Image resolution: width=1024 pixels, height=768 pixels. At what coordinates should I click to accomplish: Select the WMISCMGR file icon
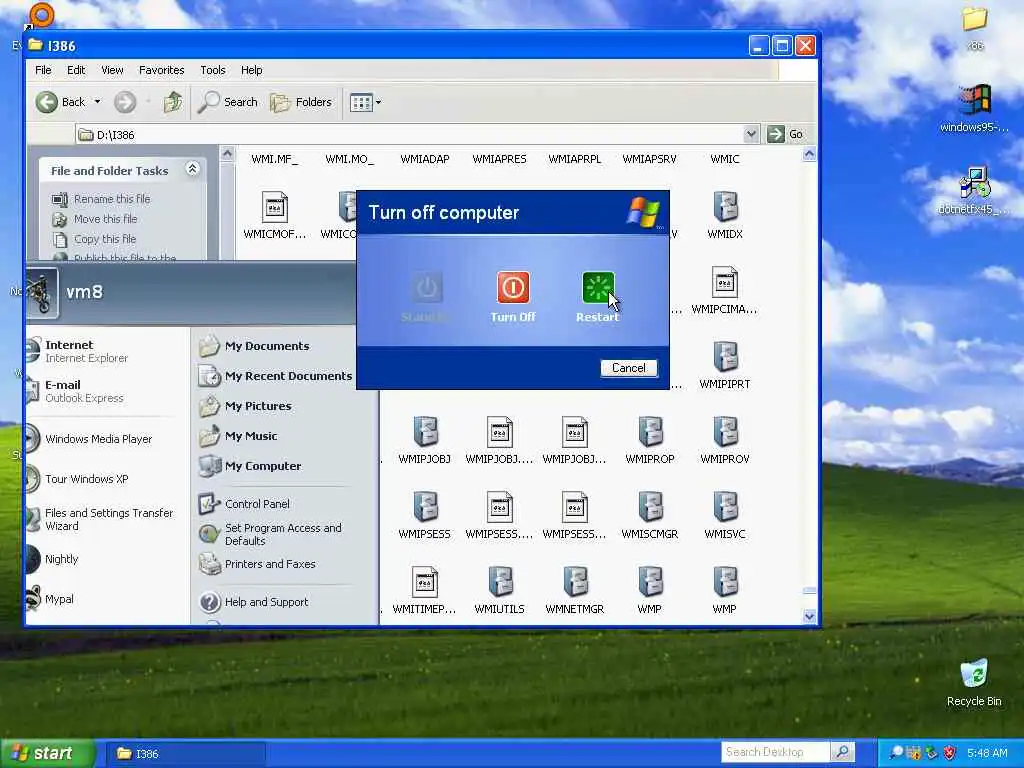pos(650,507)
